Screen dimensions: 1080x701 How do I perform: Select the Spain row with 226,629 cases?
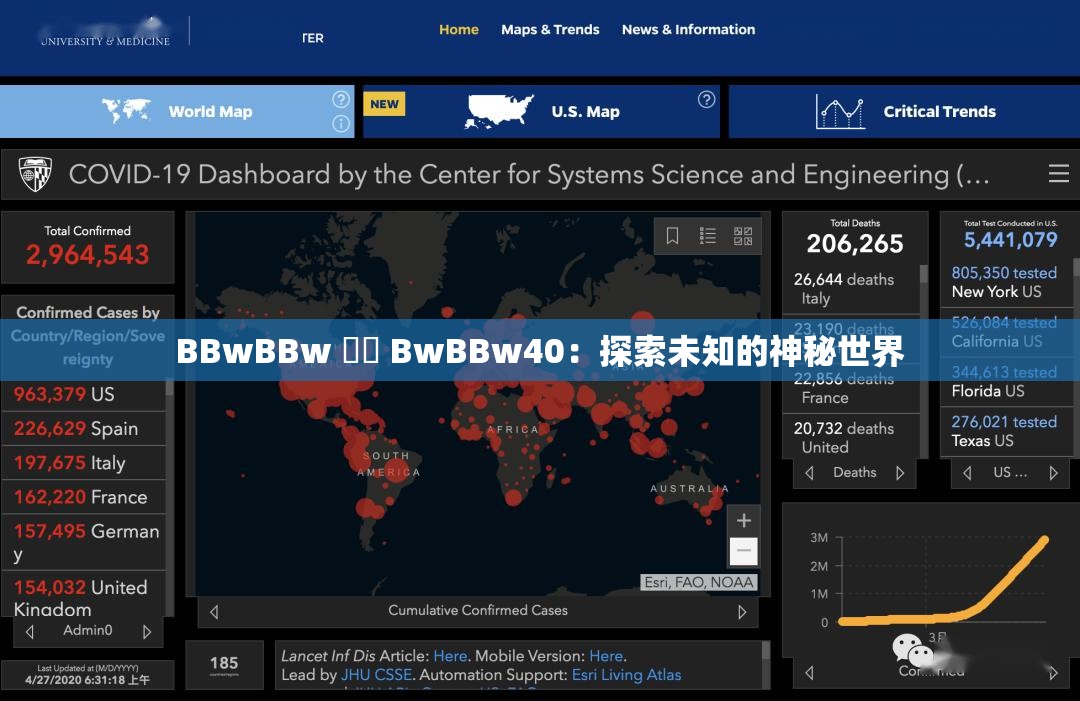click(83, 429)
